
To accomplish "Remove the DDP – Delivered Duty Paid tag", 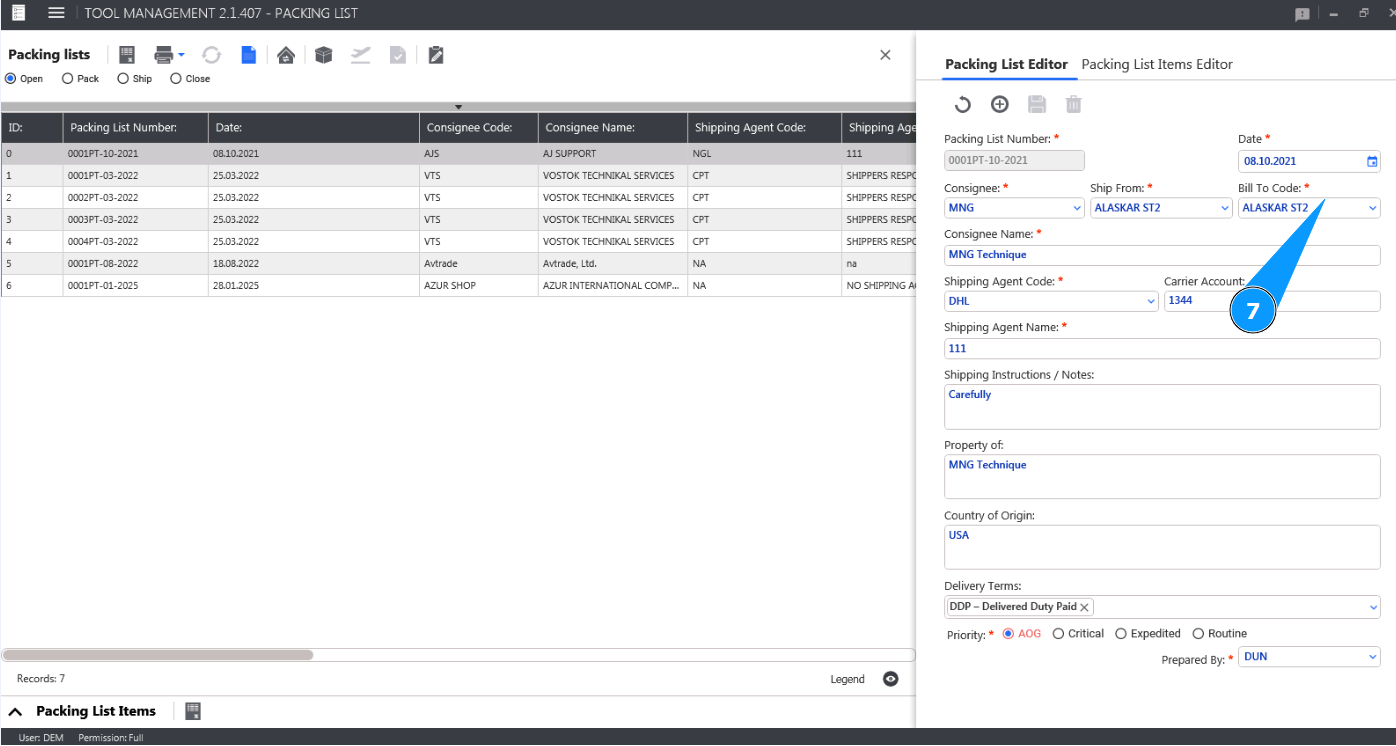I will [1084, 607].
